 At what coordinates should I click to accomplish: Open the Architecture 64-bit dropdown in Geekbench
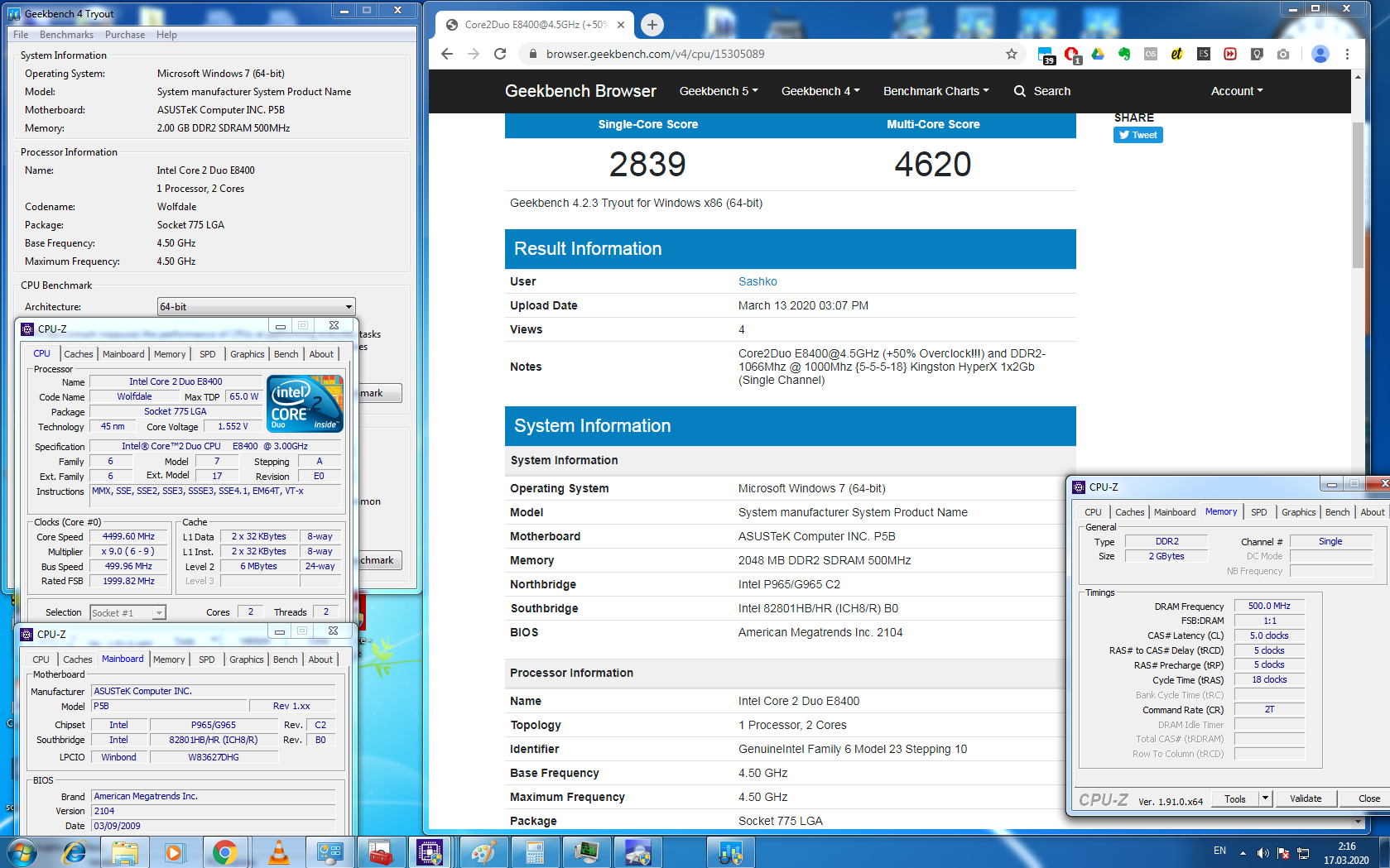pos(256,307)
